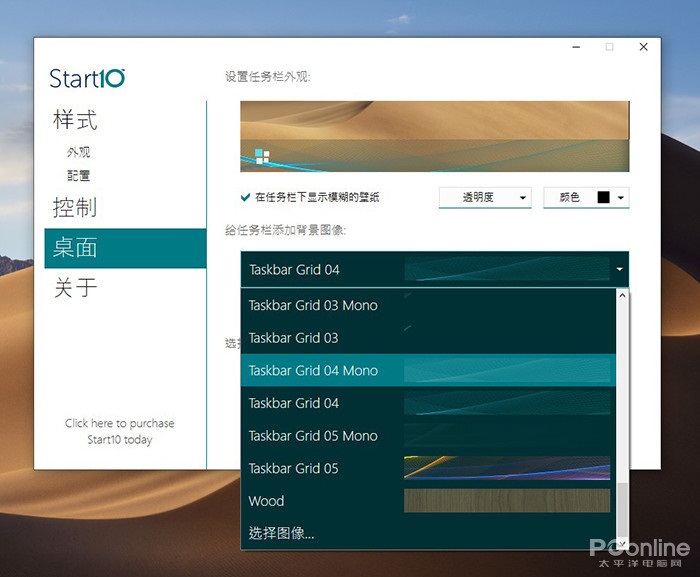
Task: Select the 桌面 section
Action: [x=75, y=248]
